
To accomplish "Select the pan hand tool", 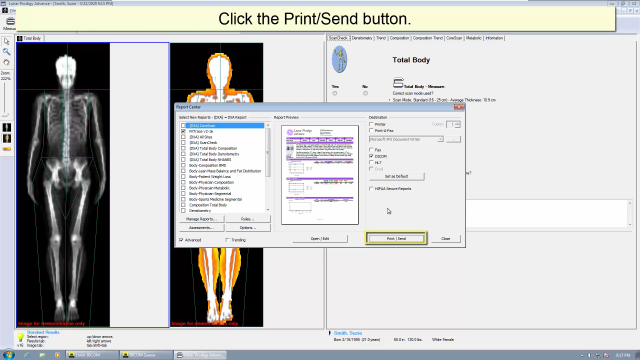I will tap(6, 62).
